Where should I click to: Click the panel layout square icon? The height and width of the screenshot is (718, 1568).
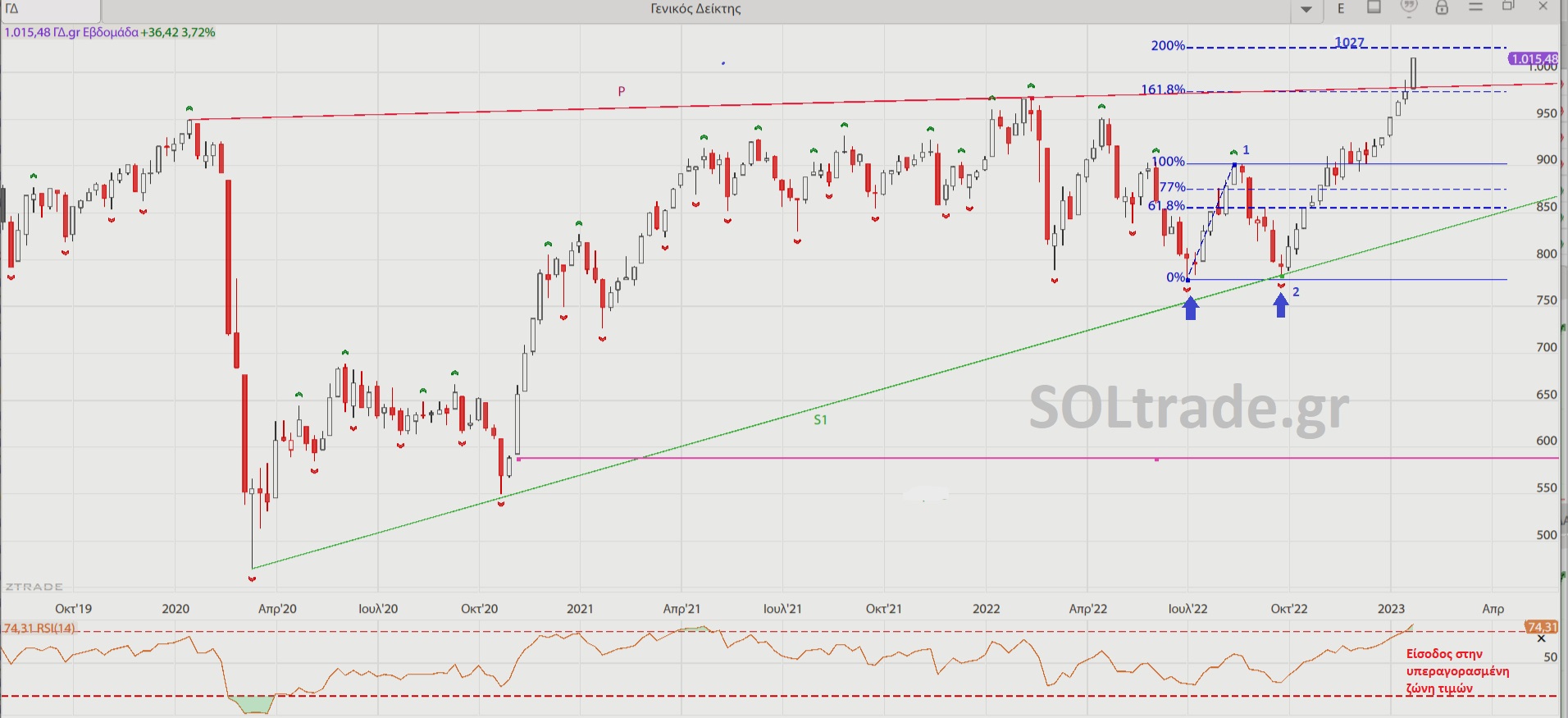click(1374, 7)
